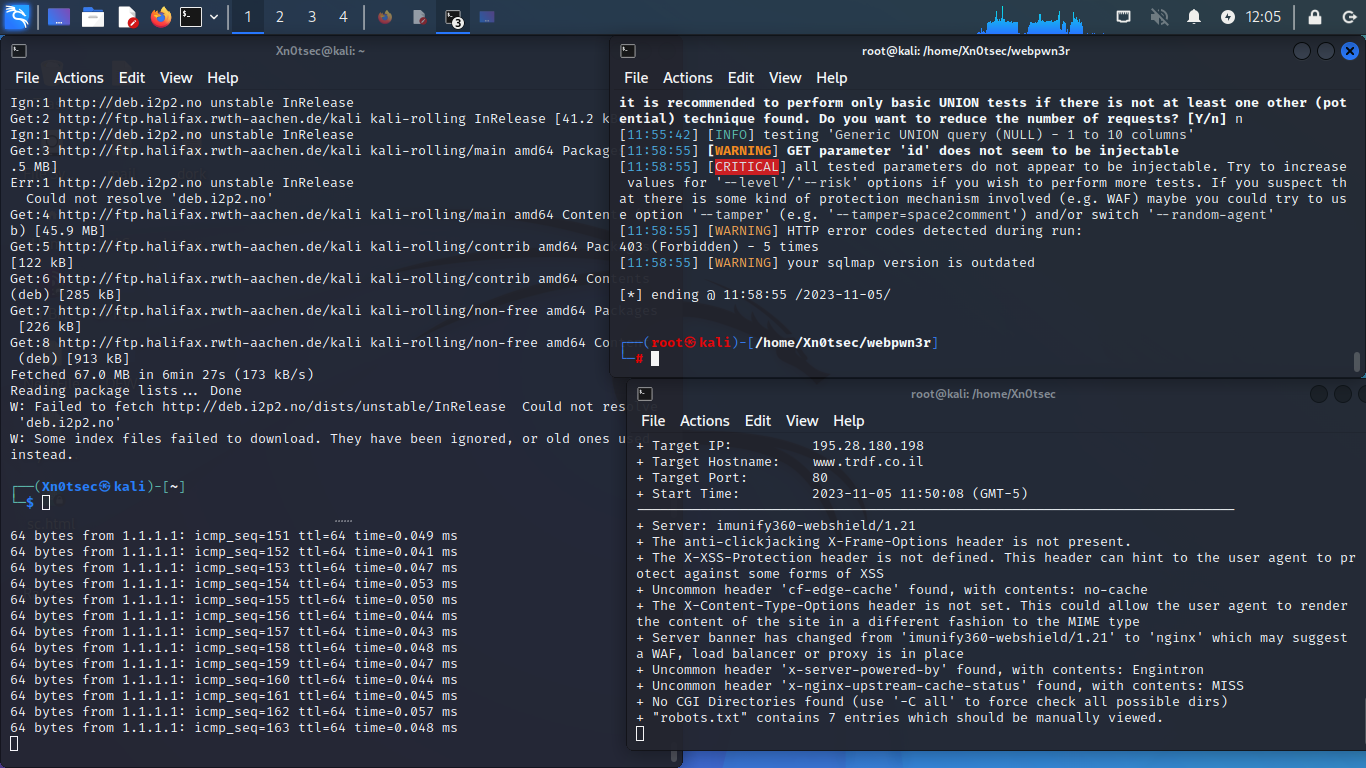Open View menu in webpwn3r terminal
Image resolution: width=1366 pixels, height=768 pixels.
(785, 78)
